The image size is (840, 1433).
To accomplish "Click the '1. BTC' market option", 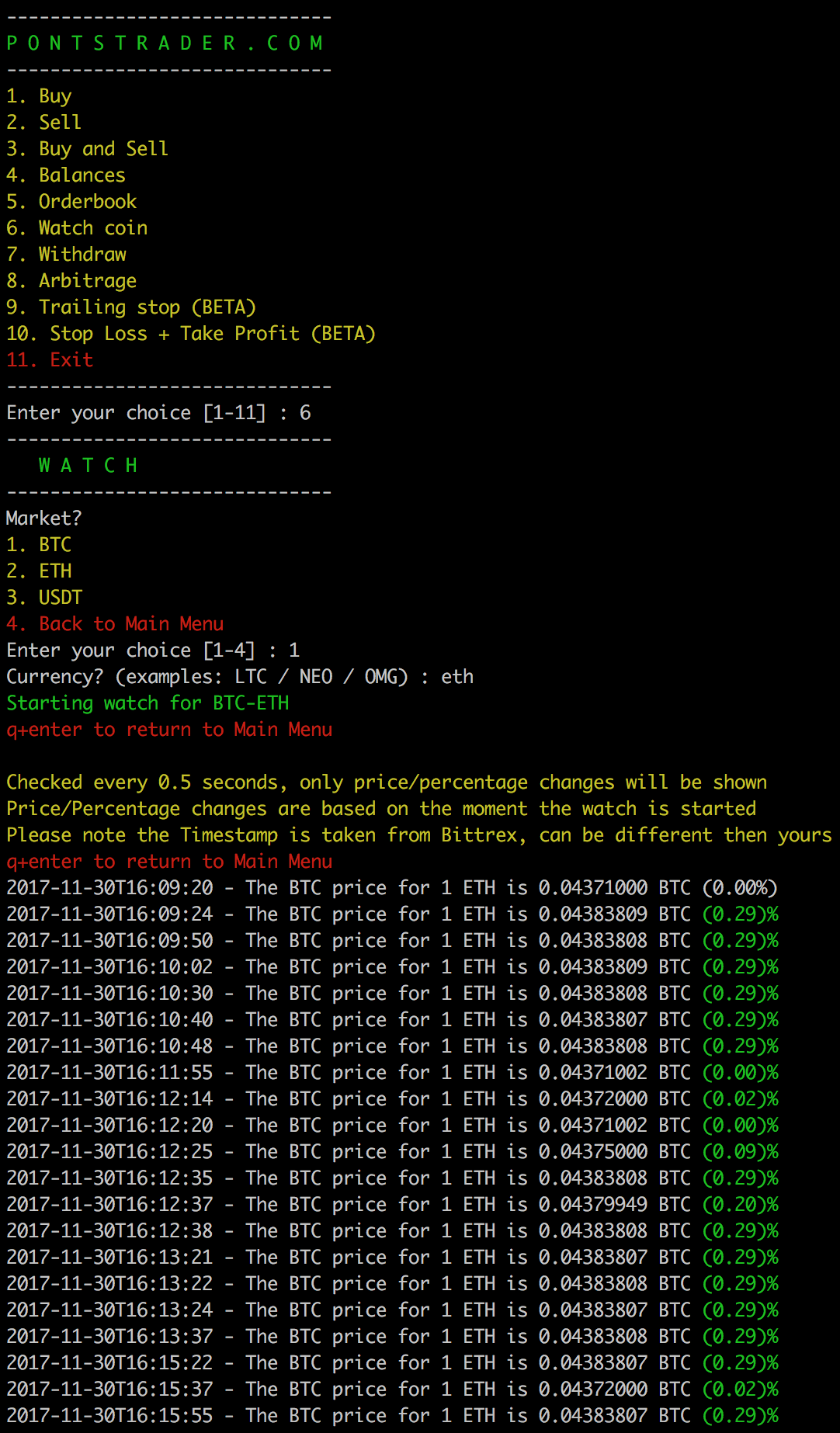I will click(x=39, y=545).
